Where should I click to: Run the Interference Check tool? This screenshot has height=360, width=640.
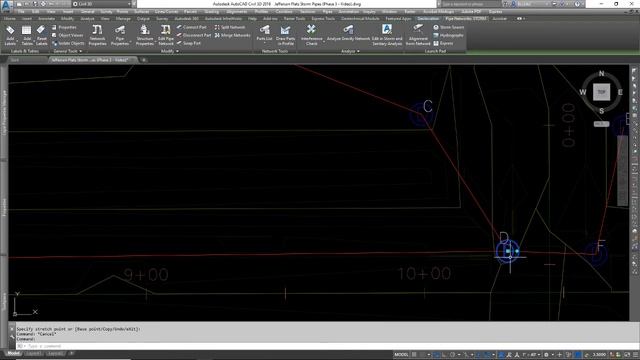click(x=311, y=35)
